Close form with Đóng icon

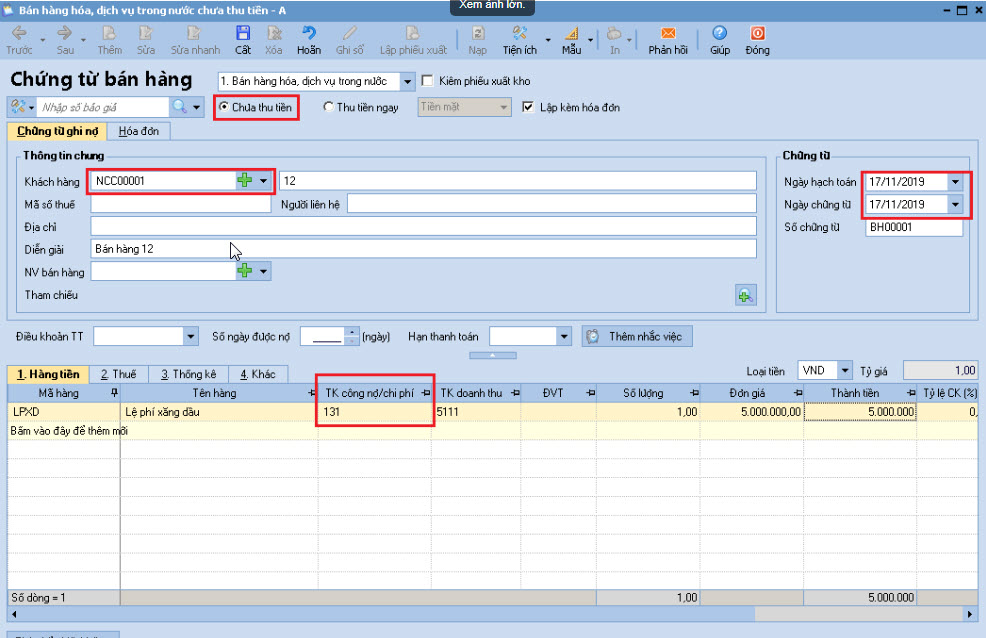(x=757, y=33)
